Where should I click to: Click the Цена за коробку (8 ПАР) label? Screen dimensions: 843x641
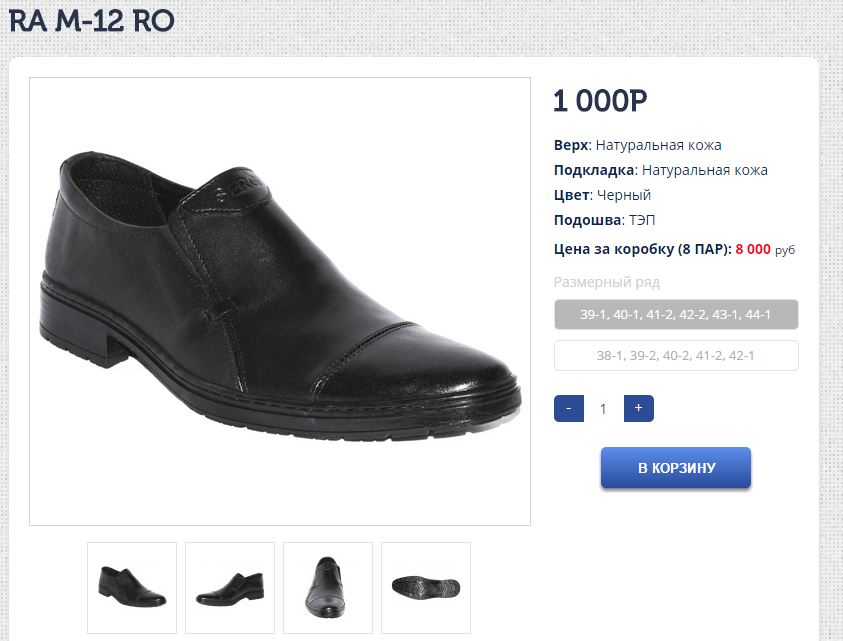(642, 249)
